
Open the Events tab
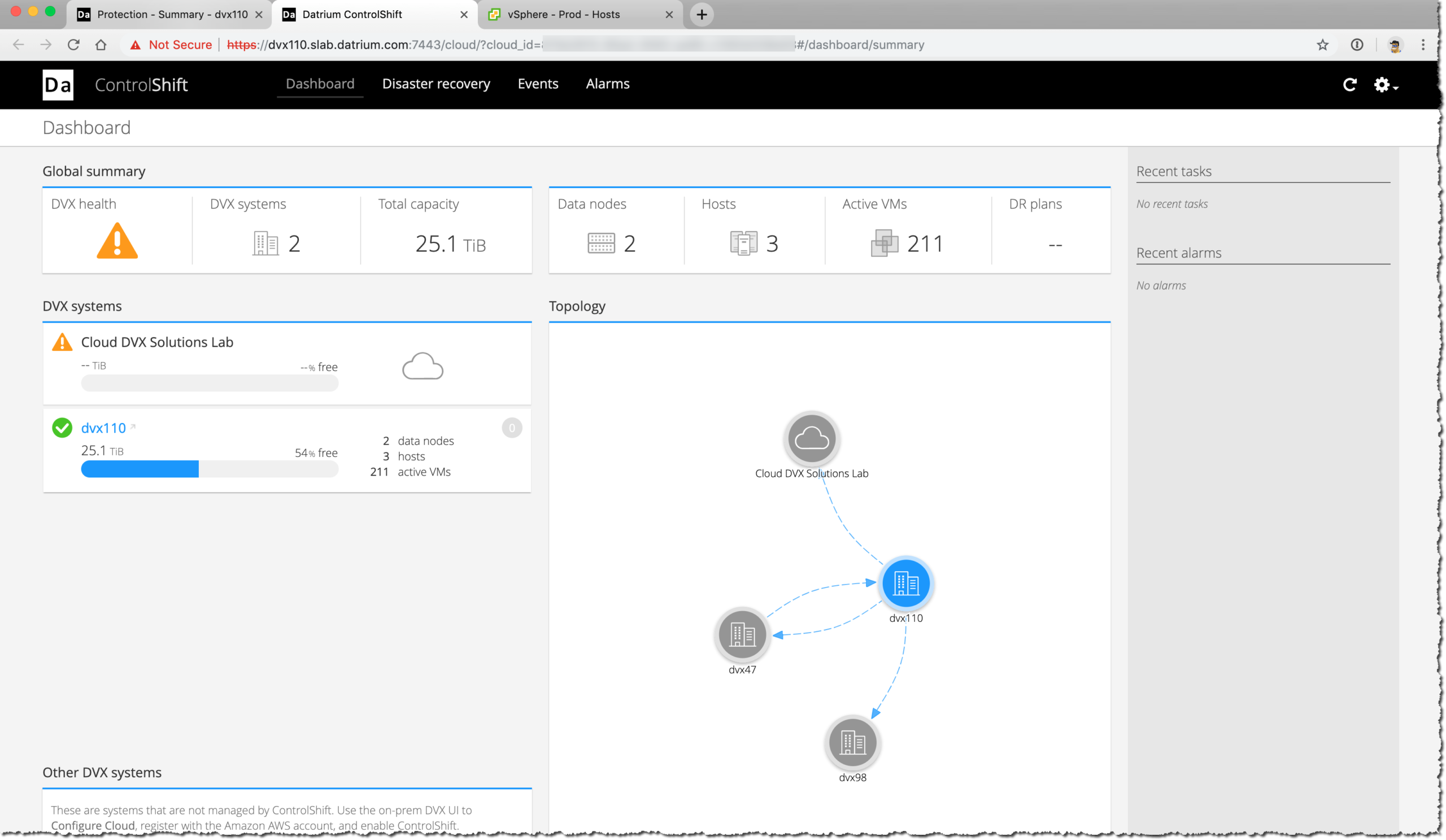click(x=538, y=84)
